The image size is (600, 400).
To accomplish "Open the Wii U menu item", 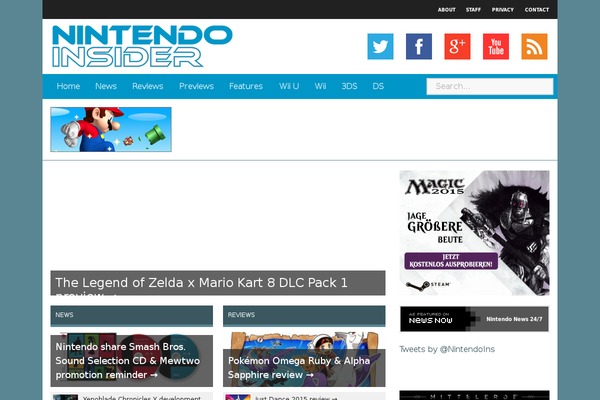I will [289, 86].
